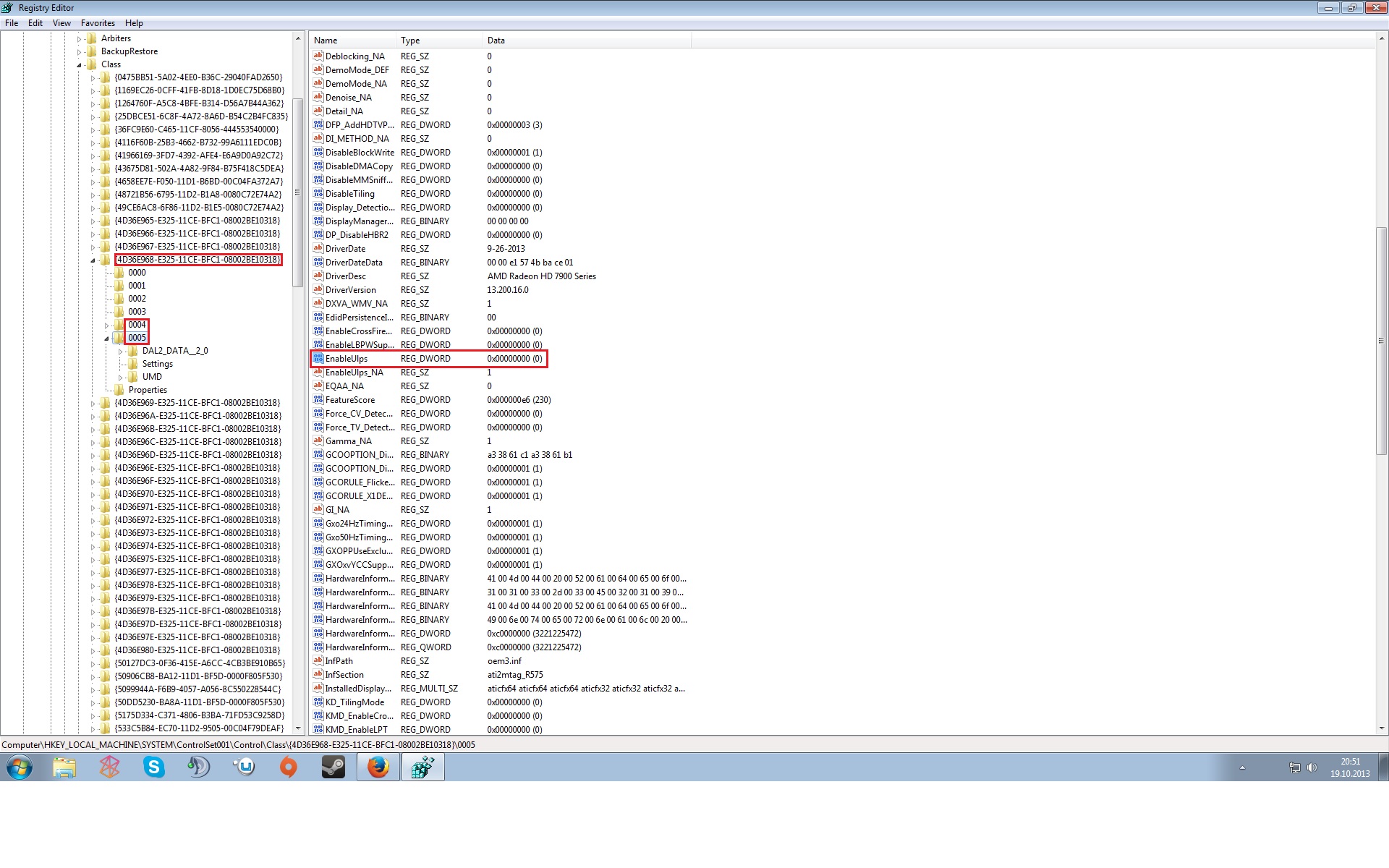The width and height of the screenshot is (1389, 868).
Task: Click the 'ati2mtag_R575' data cell
Action: point(515,675)
